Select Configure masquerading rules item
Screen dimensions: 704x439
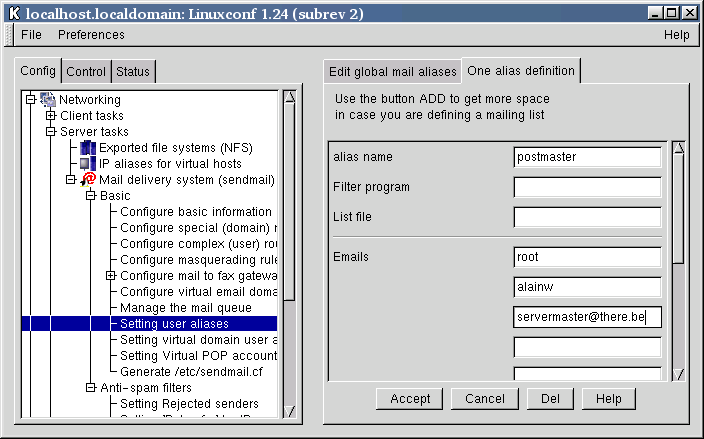point(198,259)
